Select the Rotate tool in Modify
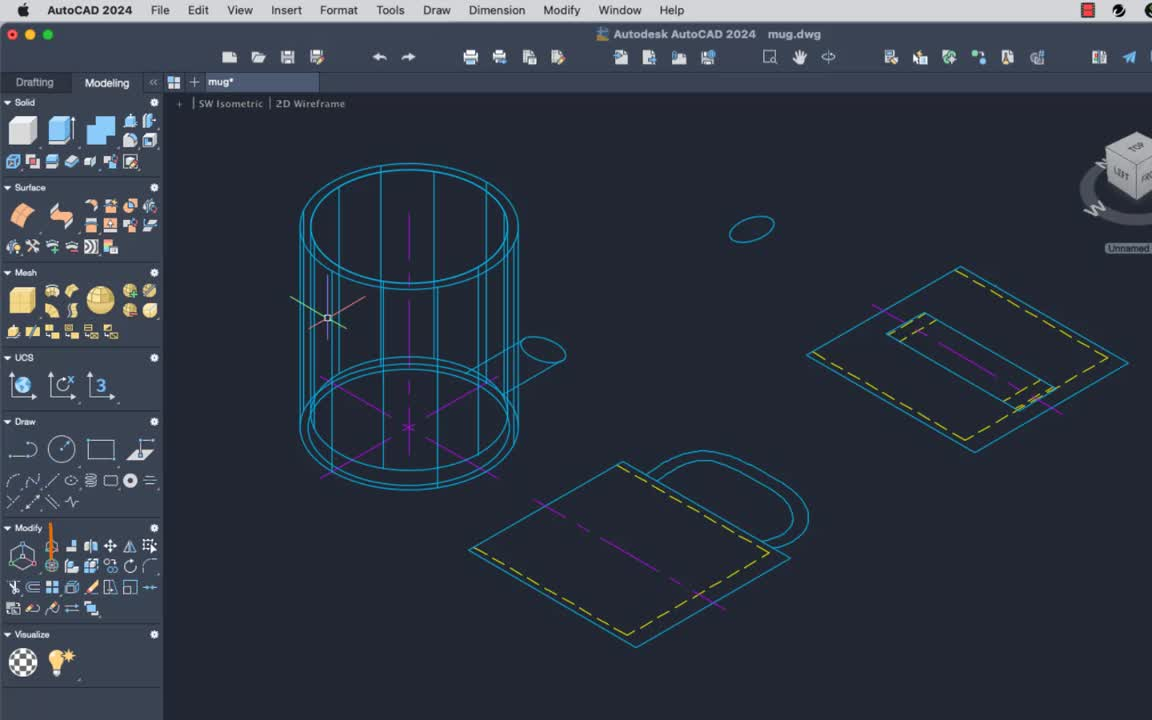The image size is (1152, 720). point(130,566)
